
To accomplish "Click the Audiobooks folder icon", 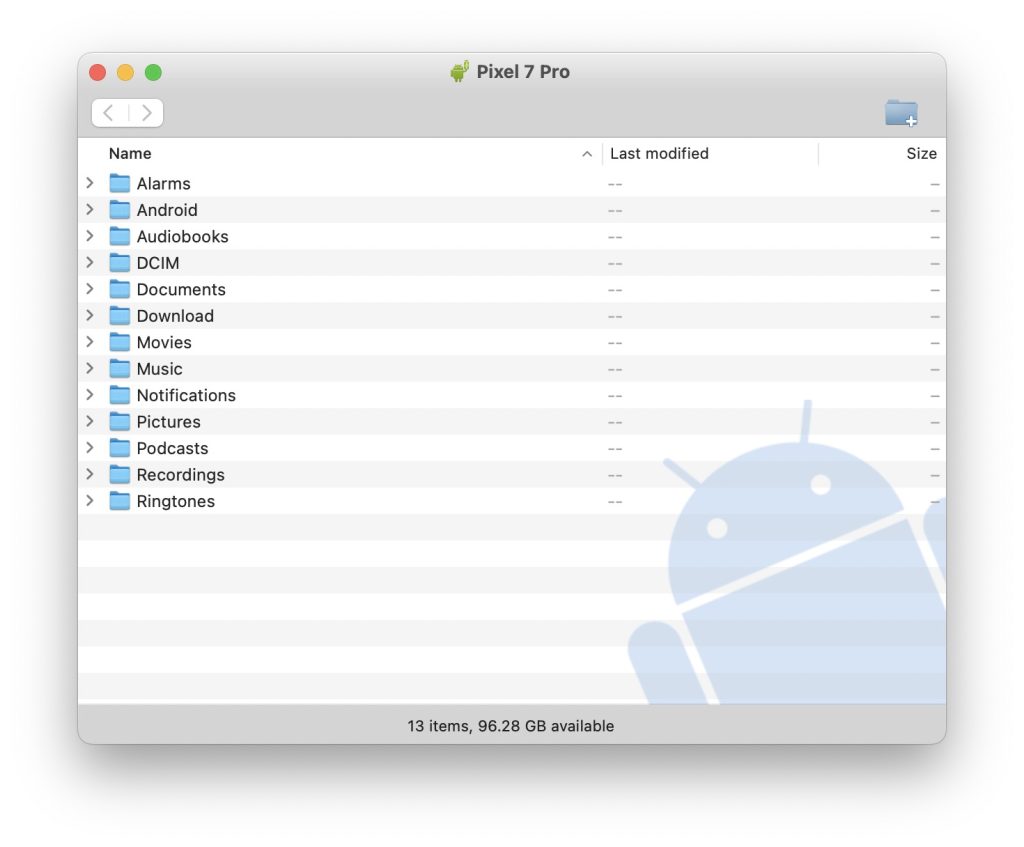I will 120,236.
